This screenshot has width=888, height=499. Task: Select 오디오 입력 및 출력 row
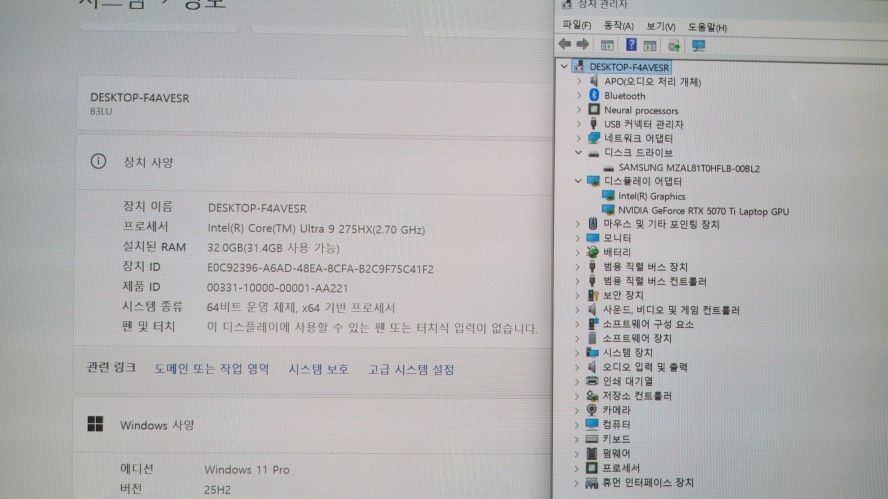tap(644, 367)
